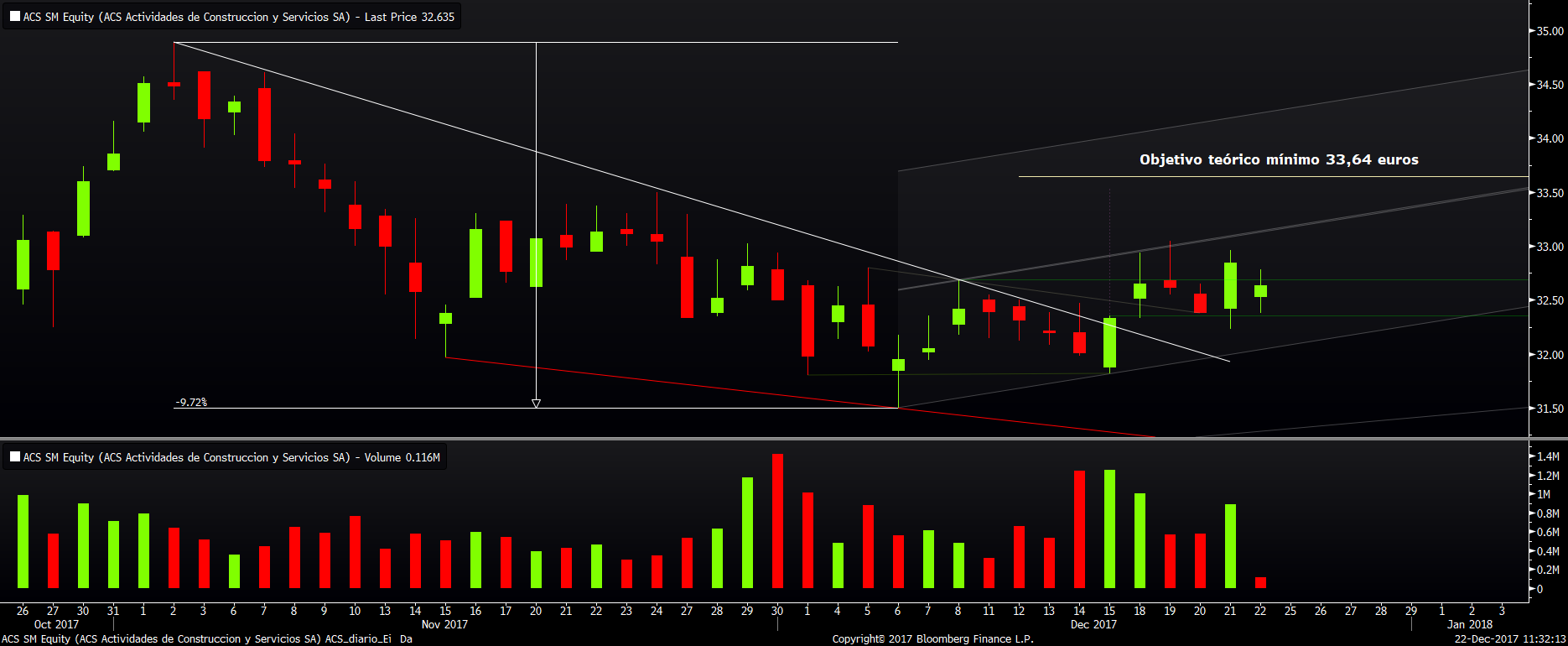This screenshot has width=1568, height=646.
Task: Click the Oct 2017 month label
Action: coord(56,624)
